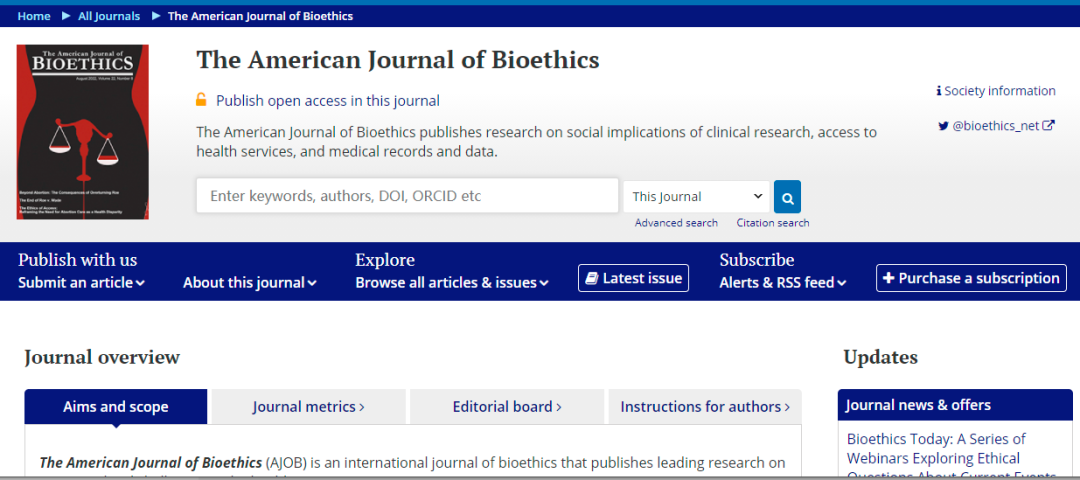Click Purchase a subscription button
This screenshot has width=1080, height=480.
click(x=971, y=278)
